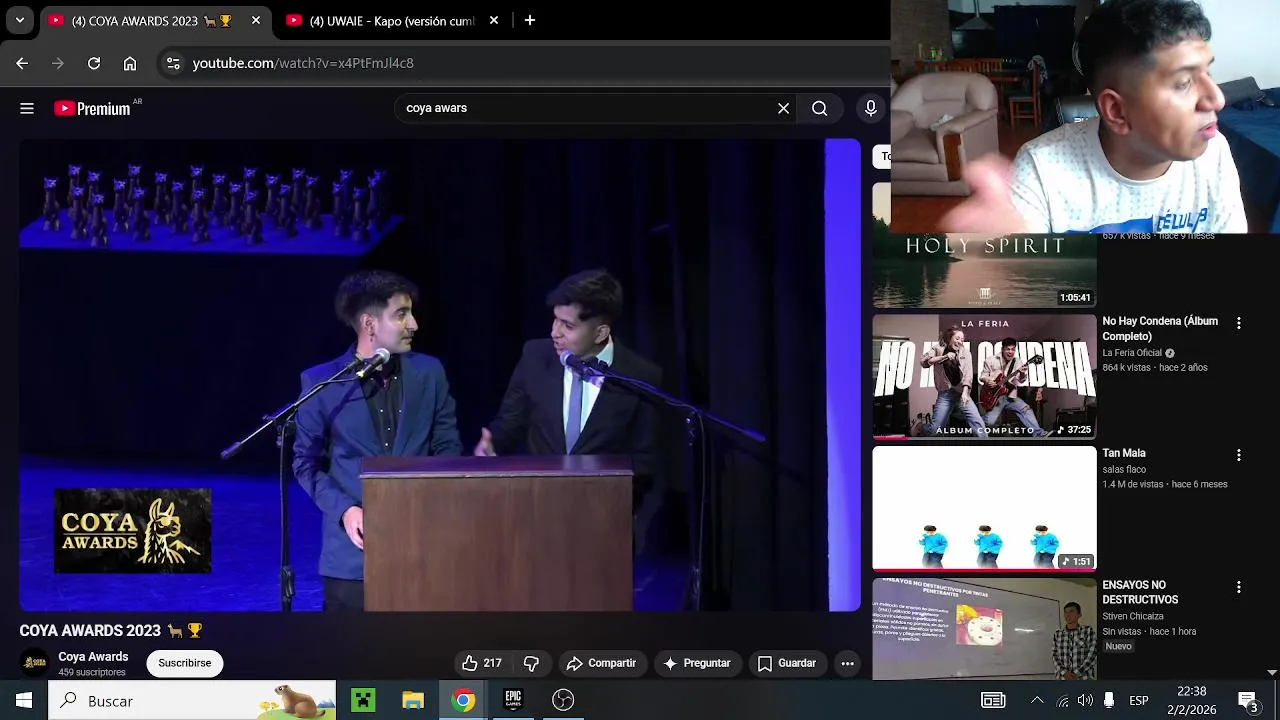1280x720 pixels.
Task: Open the taskbar clock and date
Action: (x=1191, y=700)
